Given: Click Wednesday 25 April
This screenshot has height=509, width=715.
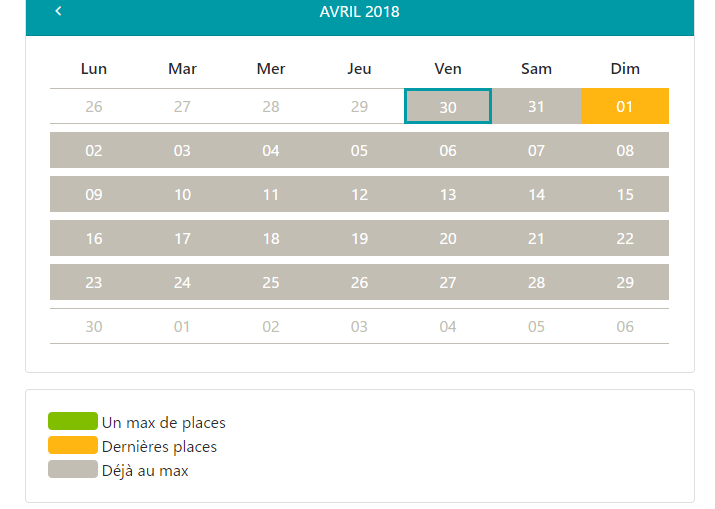Looking at the screenshot, I should [271, 282].
